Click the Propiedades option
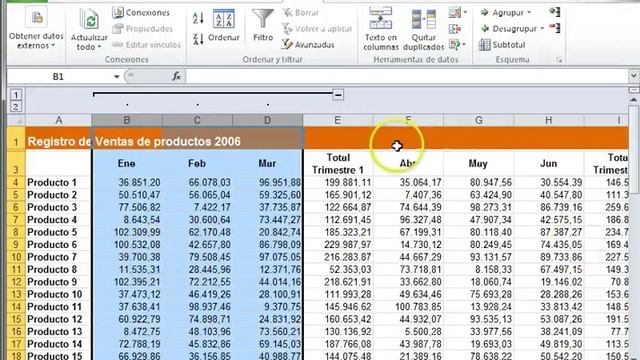Screen dimensions: 640x360 (x=142, y=29)
